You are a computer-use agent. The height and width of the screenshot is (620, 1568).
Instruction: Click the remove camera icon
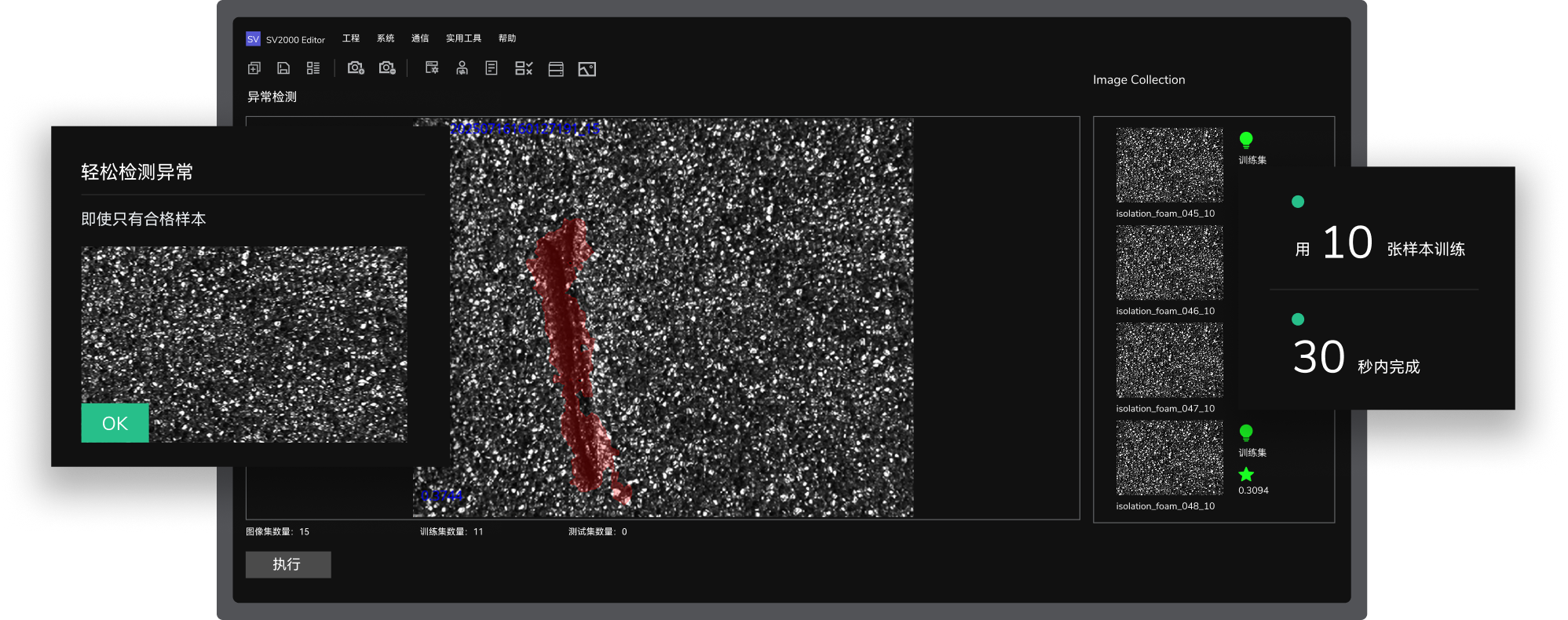pos(387,68)
